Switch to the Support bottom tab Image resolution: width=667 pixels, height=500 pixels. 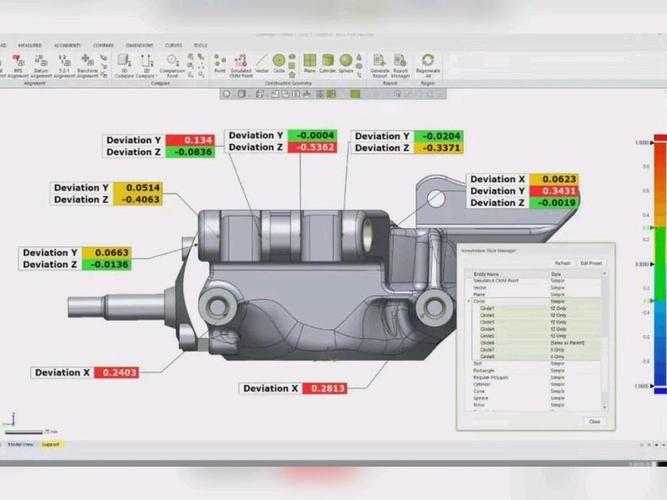[50, 444]
